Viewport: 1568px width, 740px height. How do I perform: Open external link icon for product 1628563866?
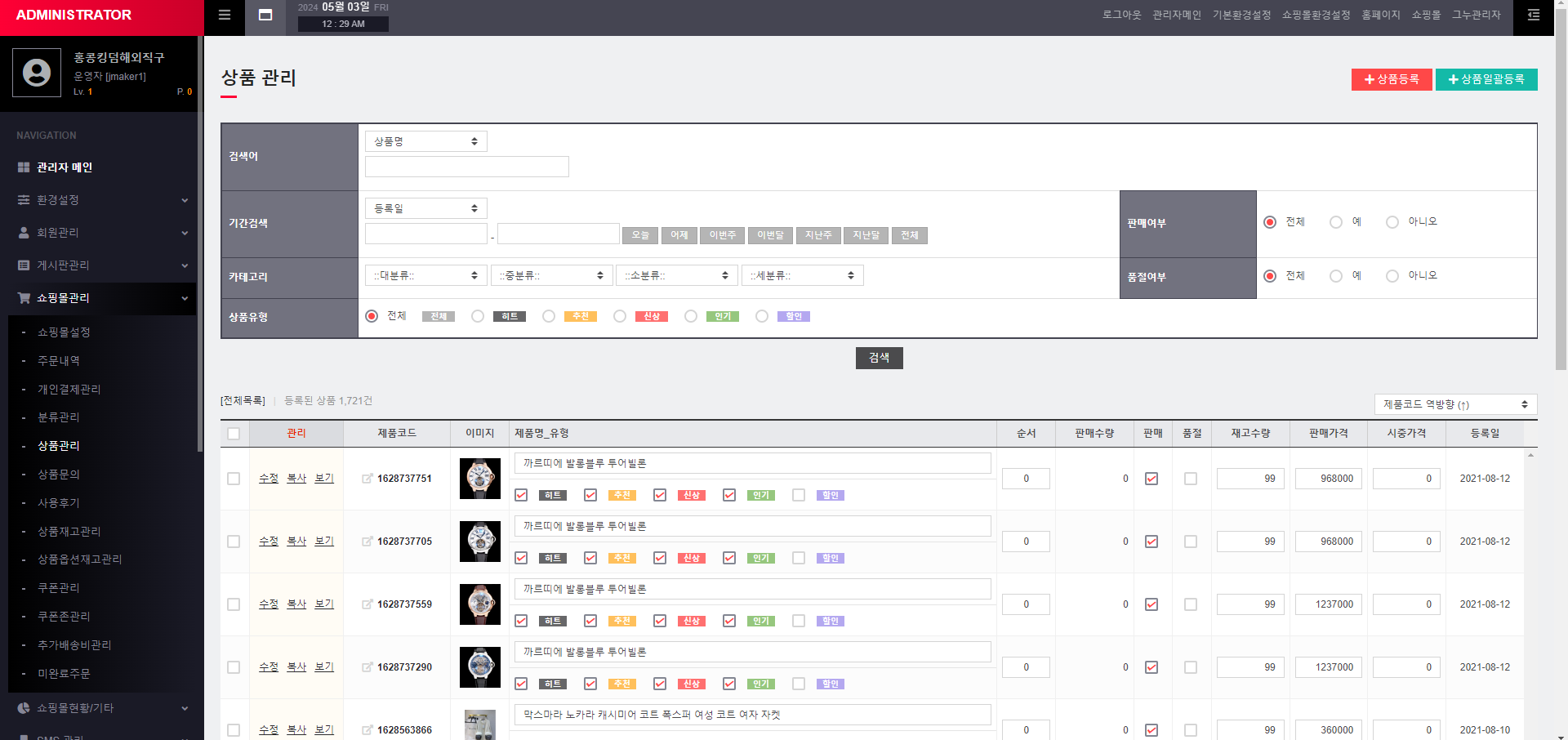tap(367, 730)
